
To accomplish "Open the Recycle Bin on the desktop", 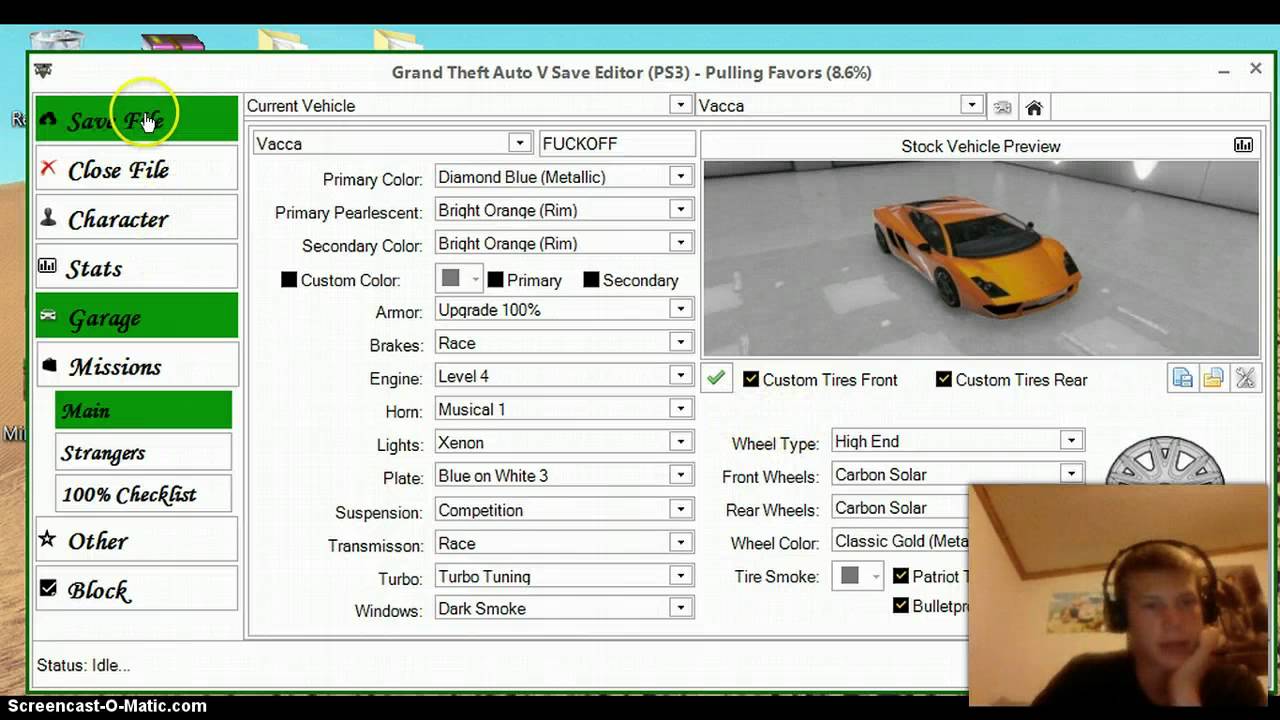I will click(56, 41).
